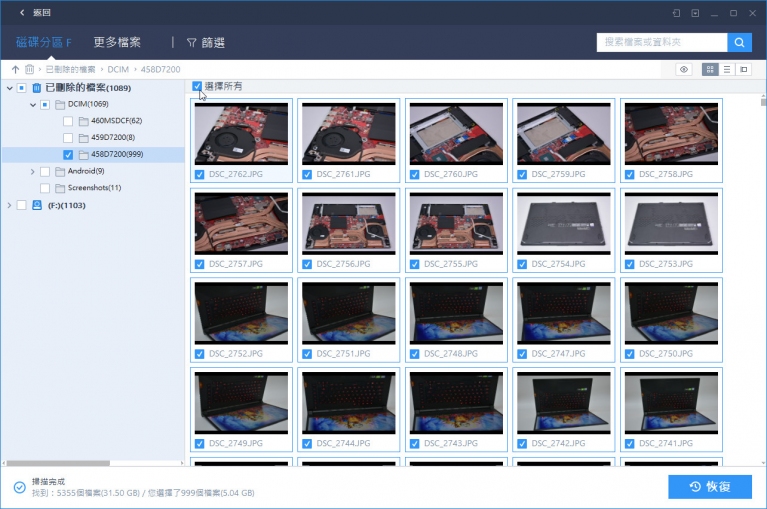Click the 460MSDCF folder icon
Image resolution: width=767 pixels, height=509 pixels.
point(84,121)
